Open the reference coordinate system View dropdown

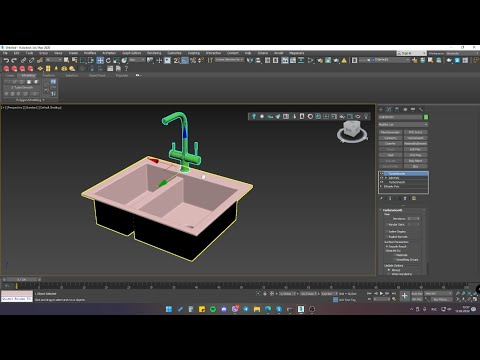[x=137, y=60]
